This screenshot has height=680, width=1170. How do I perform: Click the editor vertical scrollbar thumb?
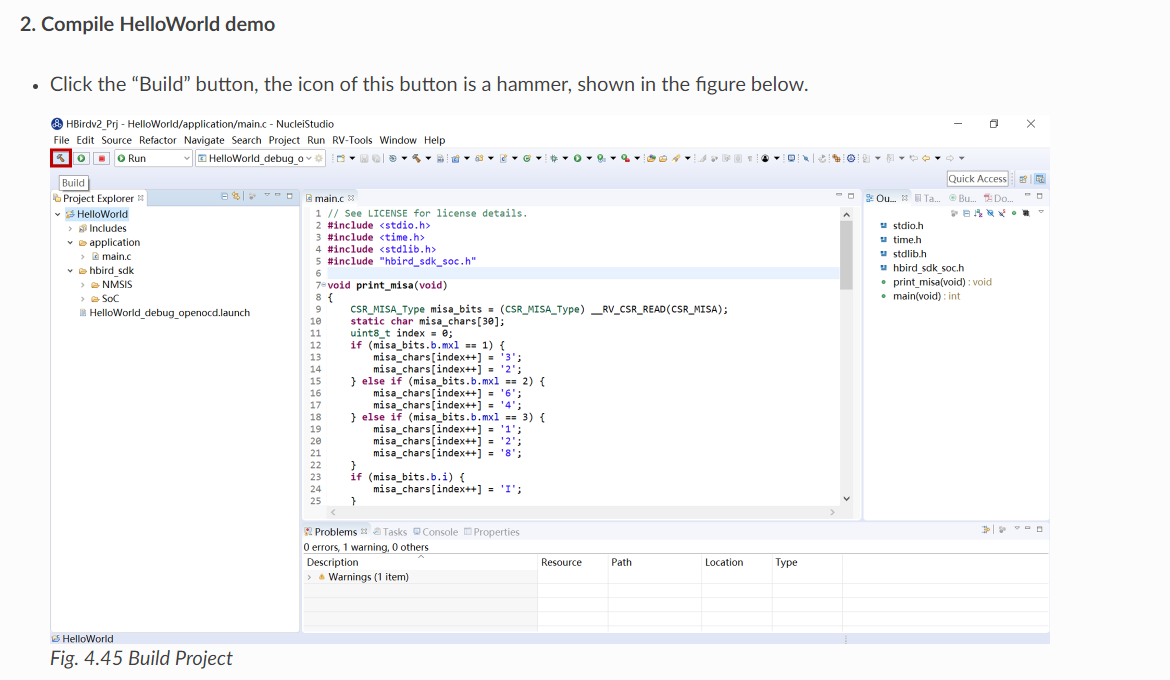click(846, 254)
